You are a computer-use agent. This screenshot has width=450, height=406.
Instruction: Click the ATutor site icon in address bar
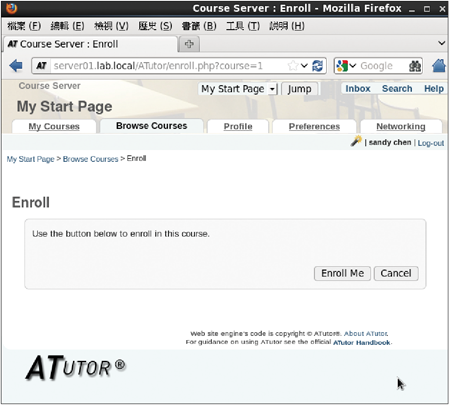[x=41, y=66]
